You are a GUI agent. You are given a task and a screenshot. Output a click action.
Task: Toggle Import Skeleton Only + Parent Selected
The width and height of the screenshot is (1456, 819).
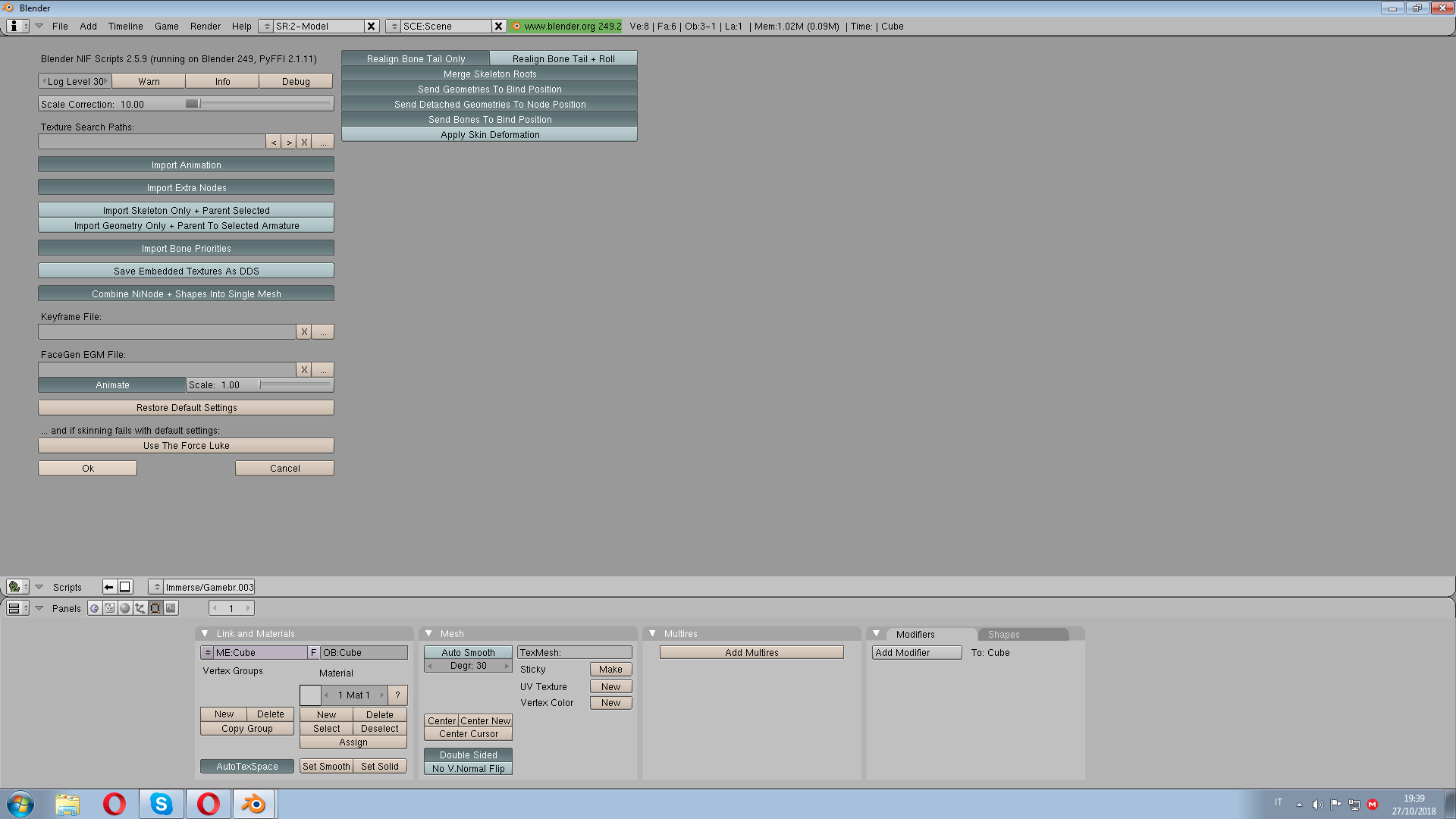click(x=186, y=211)
